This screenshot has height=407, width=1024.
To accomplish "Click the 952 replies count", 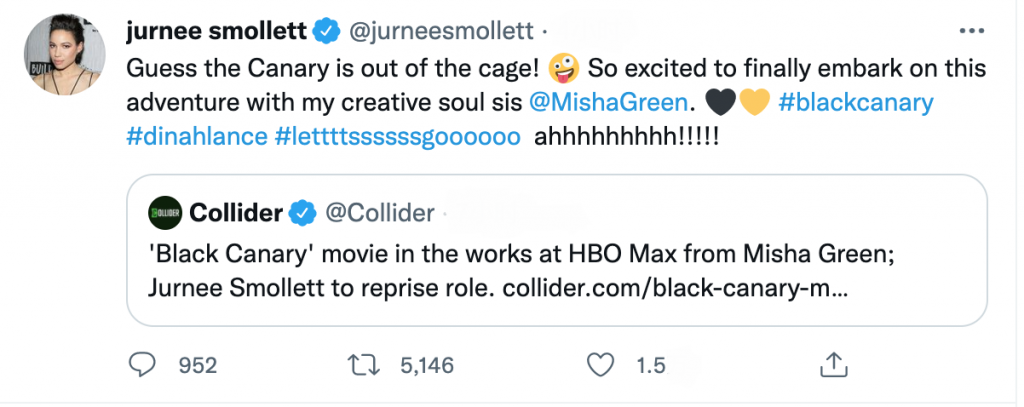I will tap(197, 366).
